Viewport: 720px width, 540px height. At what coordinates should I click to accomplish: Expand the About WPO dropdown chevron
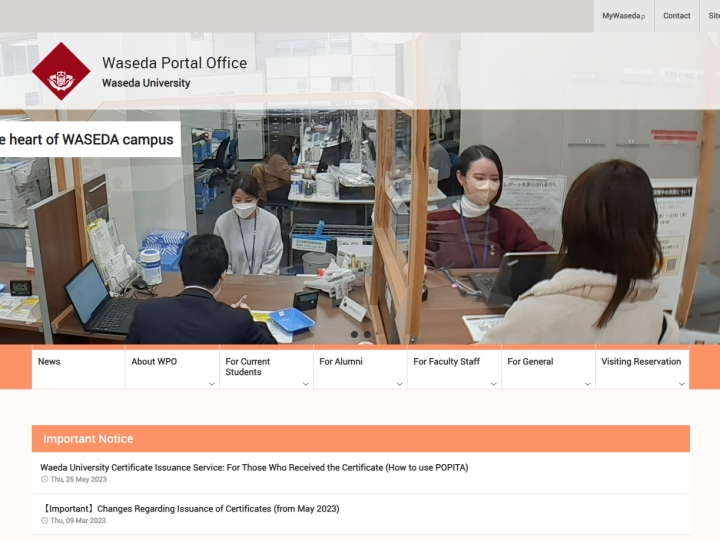[212, 384]
